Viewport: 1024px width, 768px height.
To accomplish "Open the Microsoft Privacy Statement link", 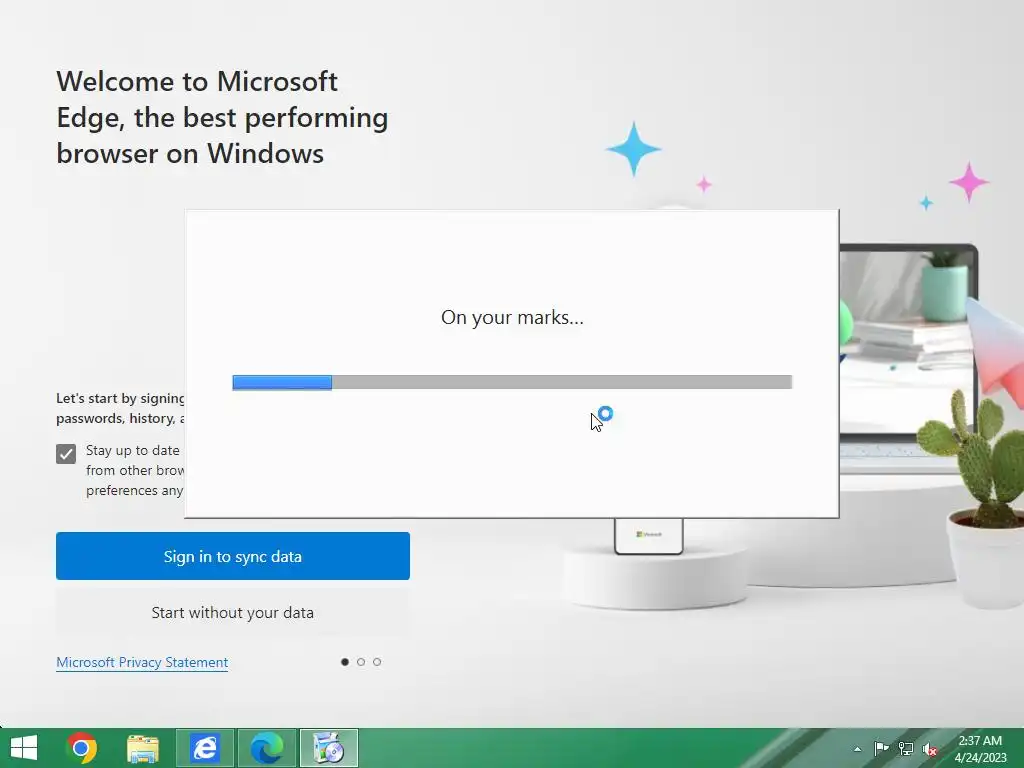I will pyautogui.click(x=142, y=662).
